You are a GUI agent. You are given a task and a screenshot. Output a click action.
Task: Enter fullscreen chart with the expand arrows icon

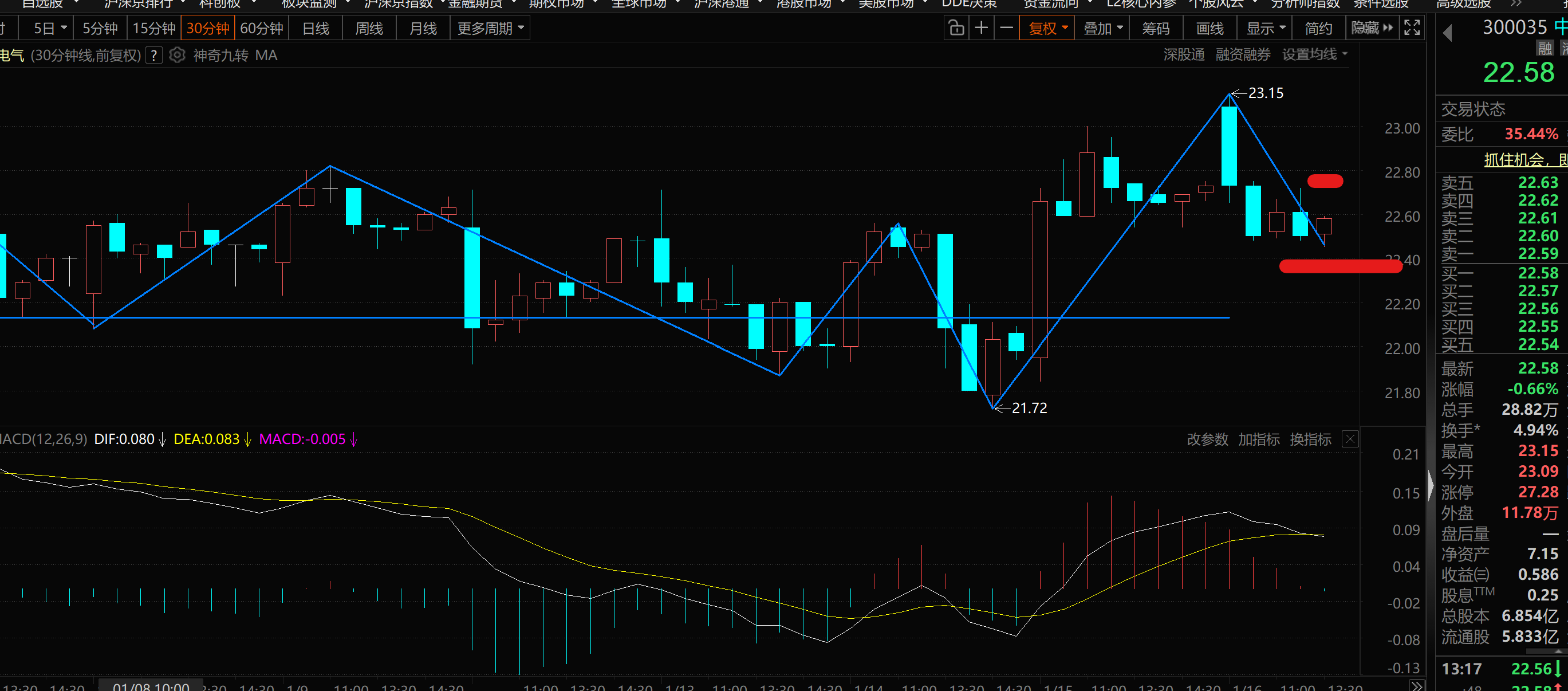[x=1412, y=29]
